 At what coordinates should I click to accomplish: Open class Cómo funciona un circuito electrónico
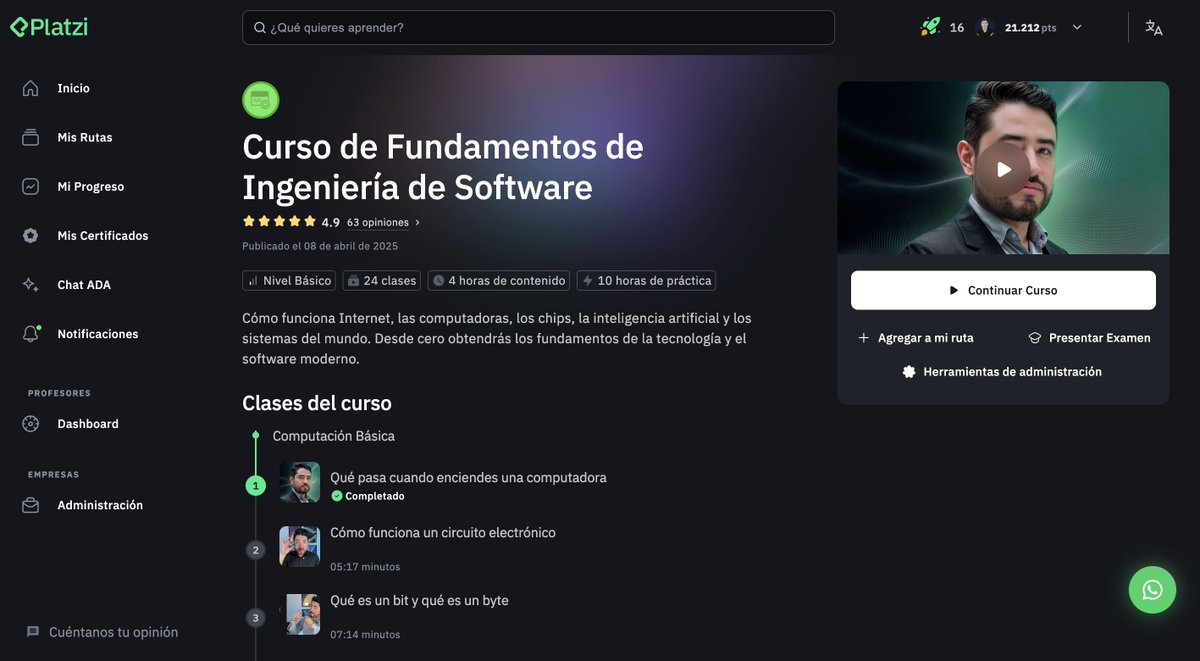click(443, 533)
